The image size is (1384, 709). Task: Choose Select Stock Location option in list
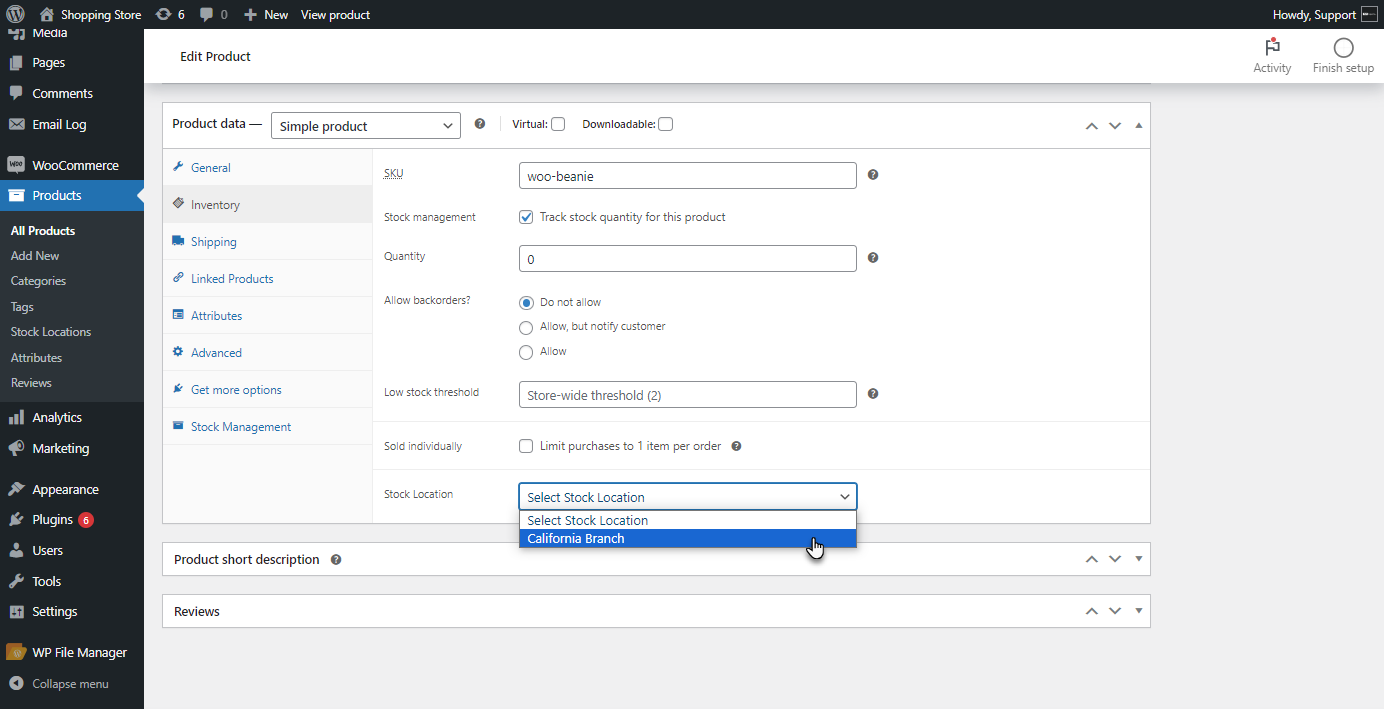pos(688,521)
